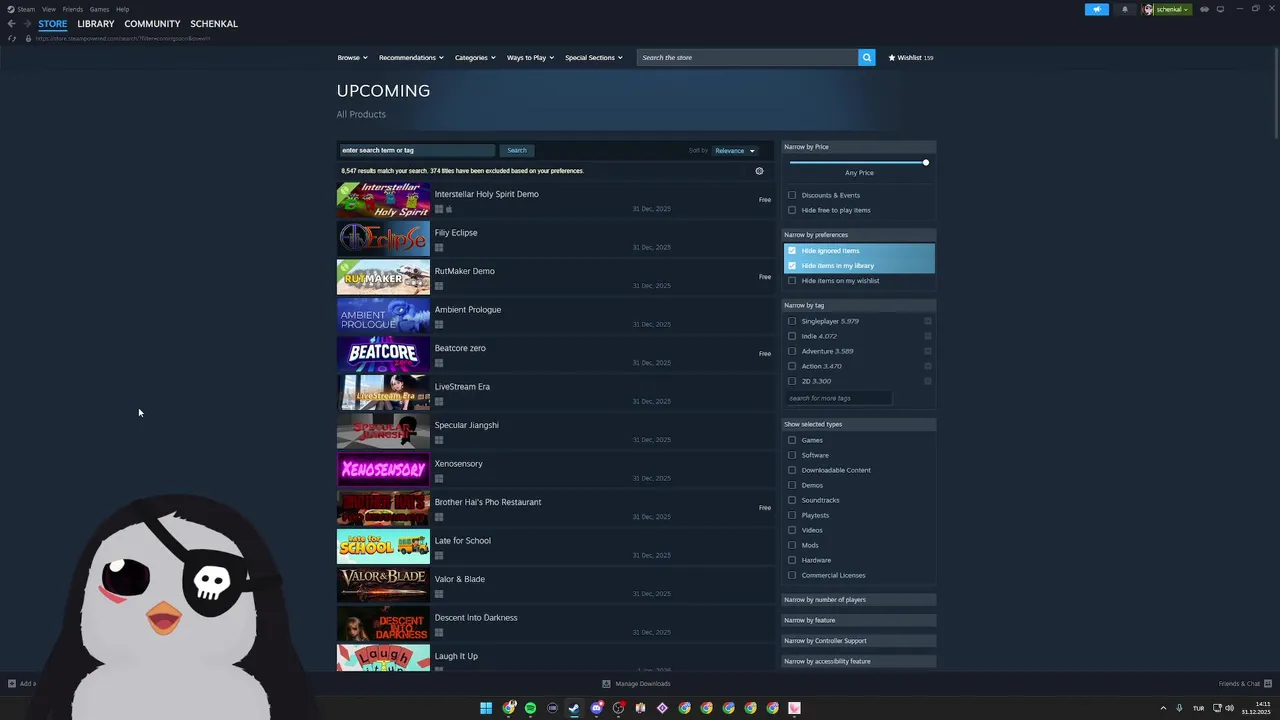The image size is (1280, 720).
Task: Check Hide free to play items
Action: [x=792, y=210]
